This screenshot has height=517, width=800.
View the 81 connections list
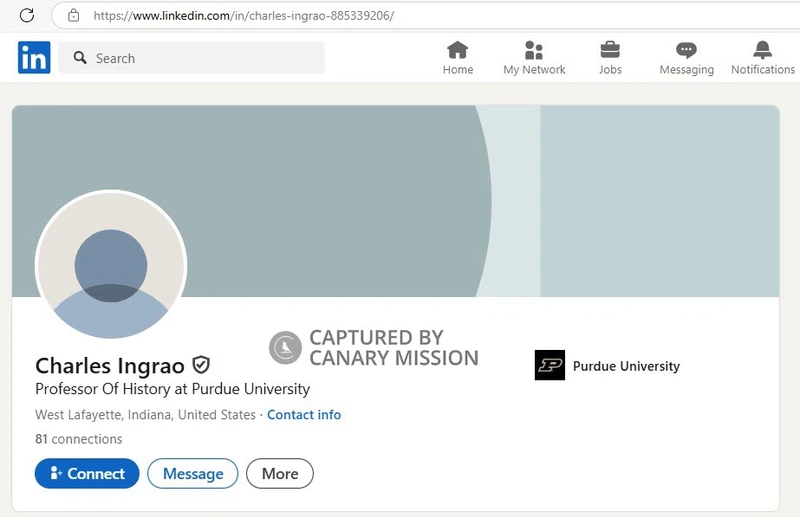point(79,439)
